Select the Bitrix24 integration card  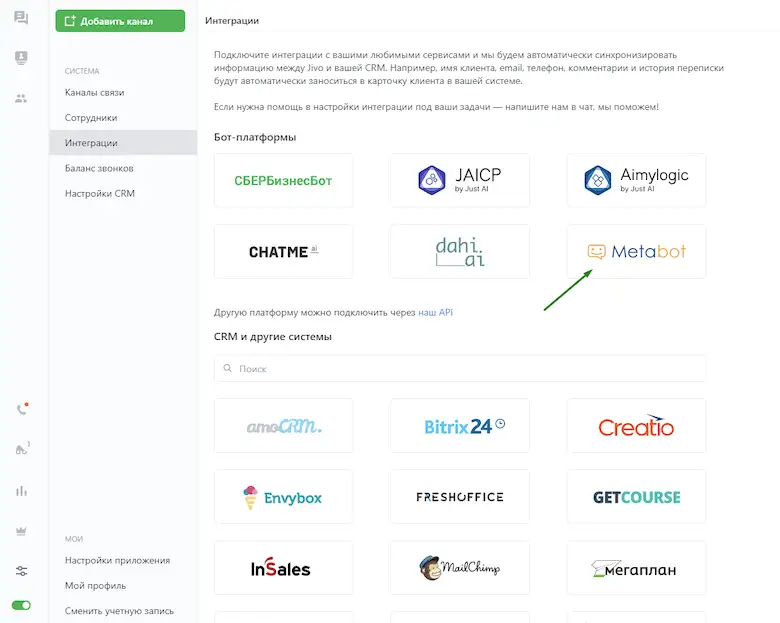[x=460, y=425]
